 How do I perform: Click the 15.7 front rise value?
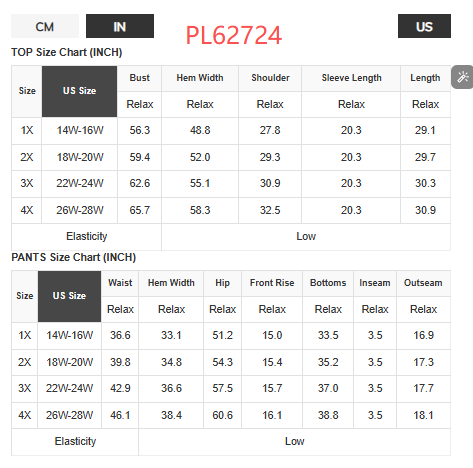click(272, 388)
